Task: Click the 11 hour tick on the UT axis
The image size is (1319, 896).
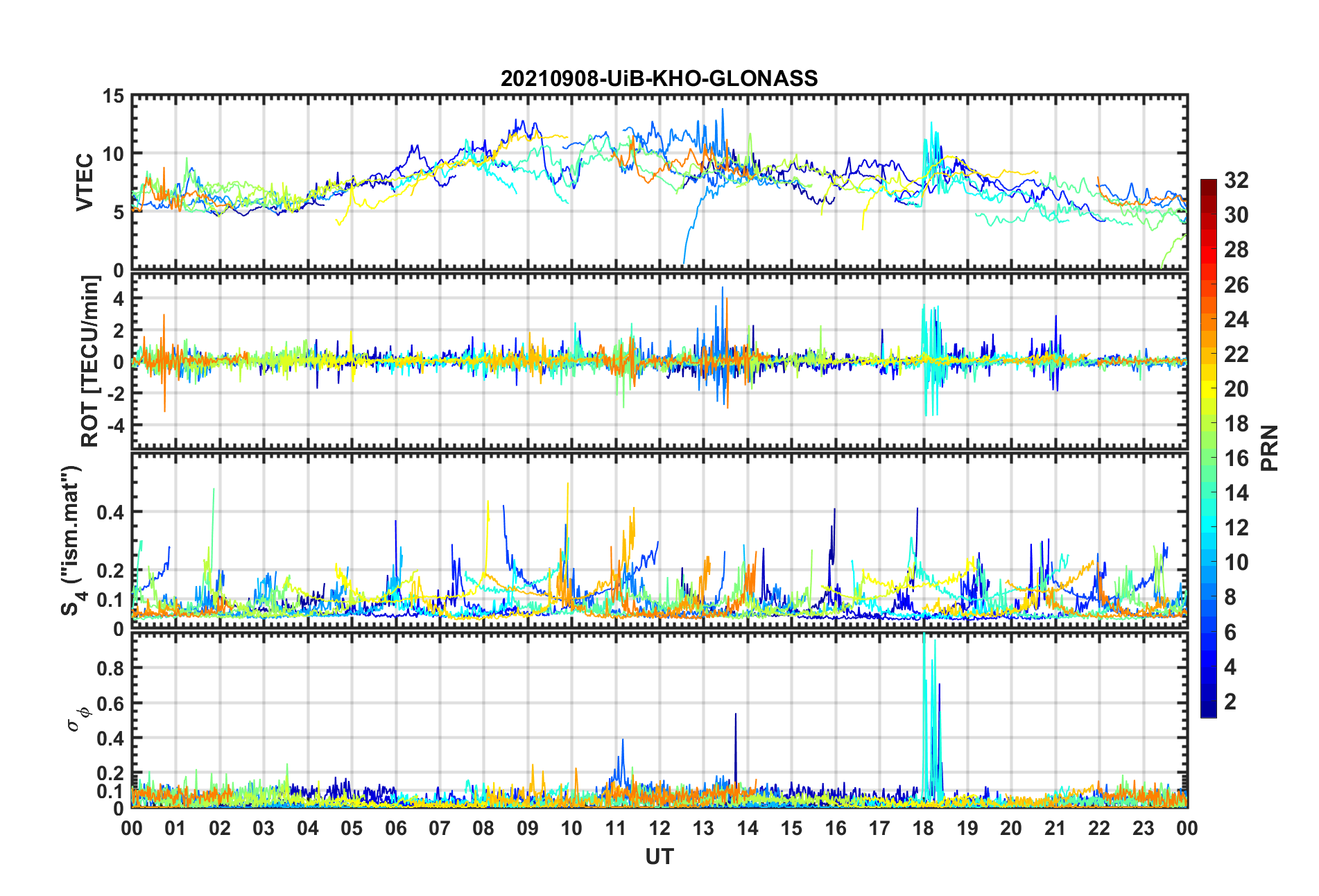Action: click(x=616, y=828)
